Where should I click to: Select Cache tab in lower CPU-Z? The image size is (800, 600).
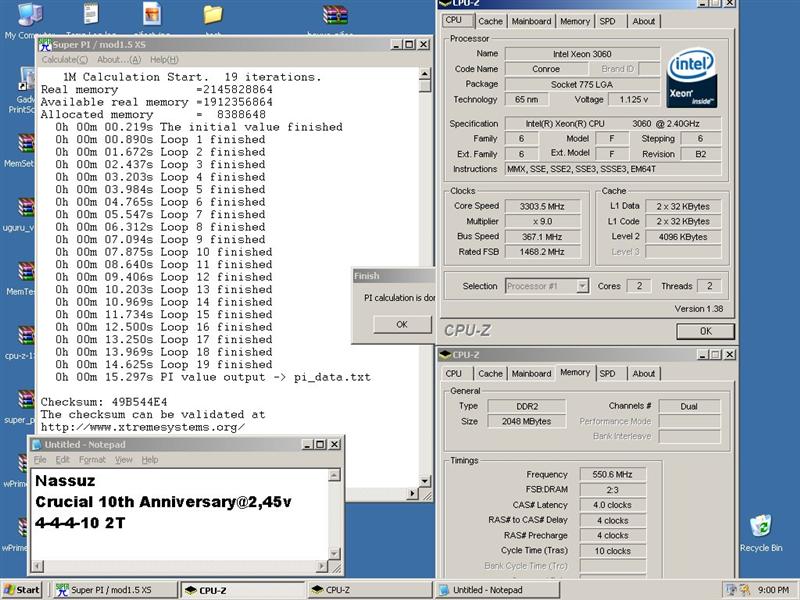click(490, 373)
